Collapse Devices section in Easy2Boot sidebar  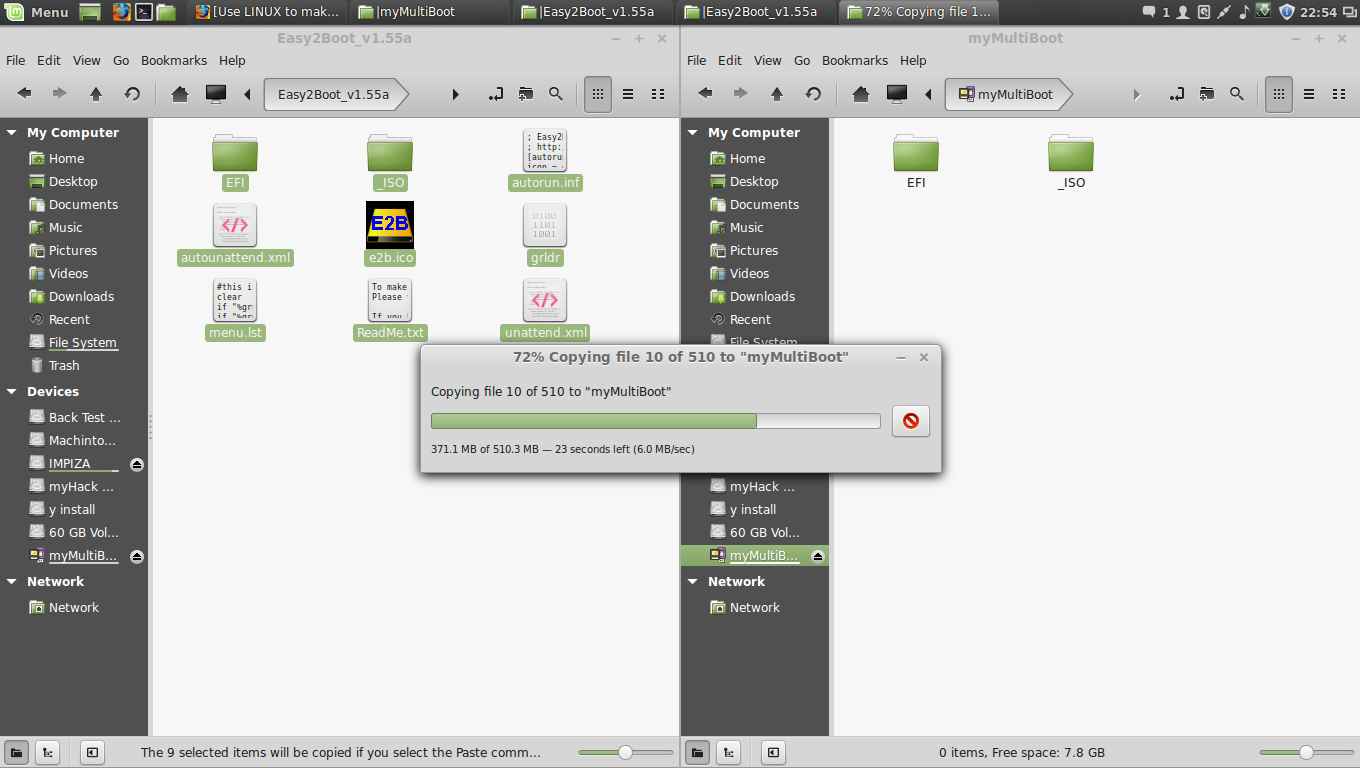click(x=12, y=391)
